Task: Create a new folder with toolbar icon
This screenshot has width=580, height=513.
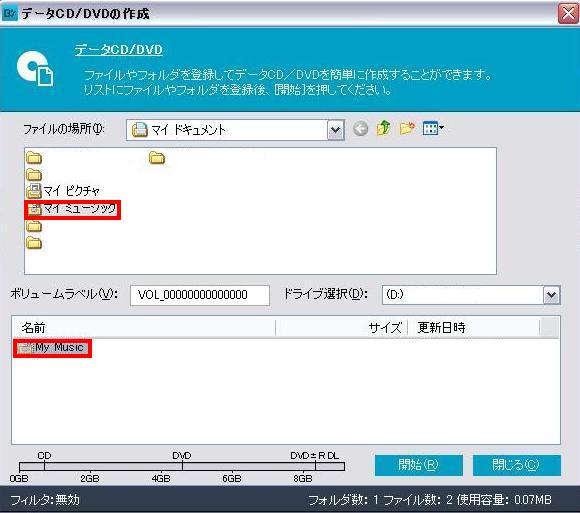Action: coord(407,129)
